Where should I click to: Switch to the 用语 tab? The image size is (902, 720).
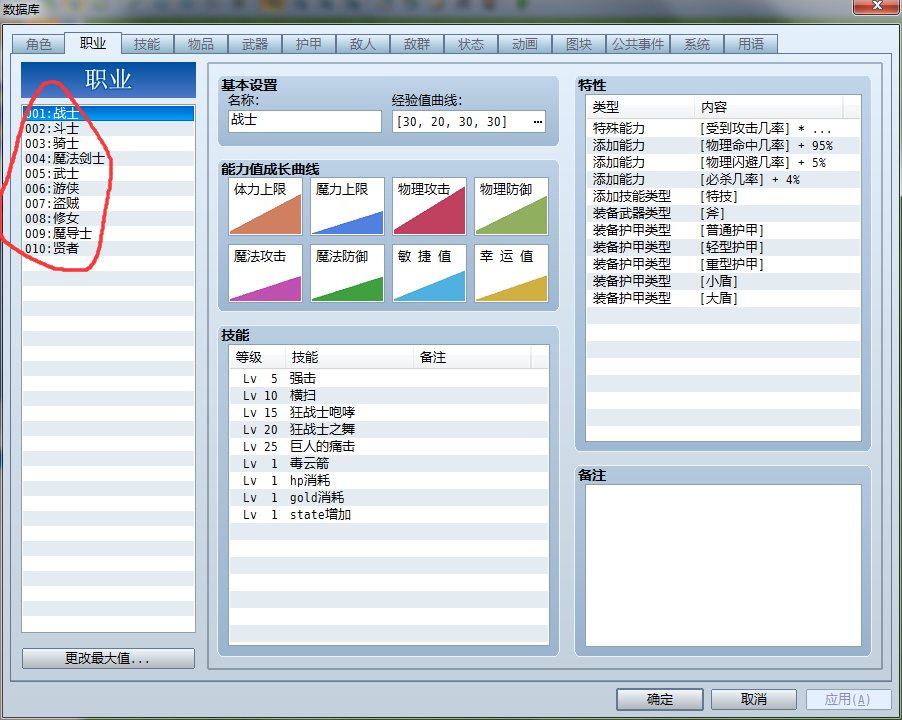pyautogui.click(x=751, y=44)
